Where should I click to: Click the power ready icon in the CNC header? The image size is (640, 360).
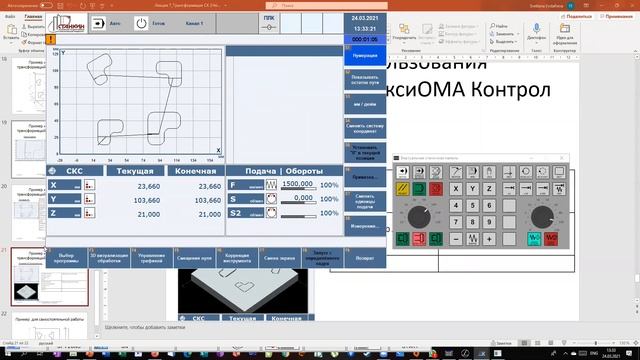point(141,23)
